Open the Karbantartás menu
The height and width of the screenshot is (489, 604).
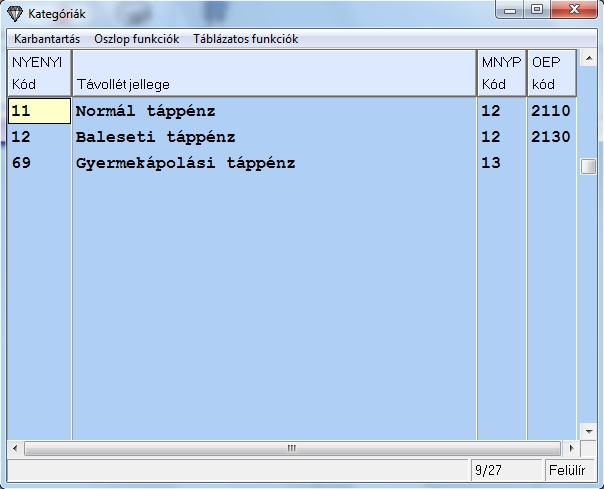(x=47, y=39)
